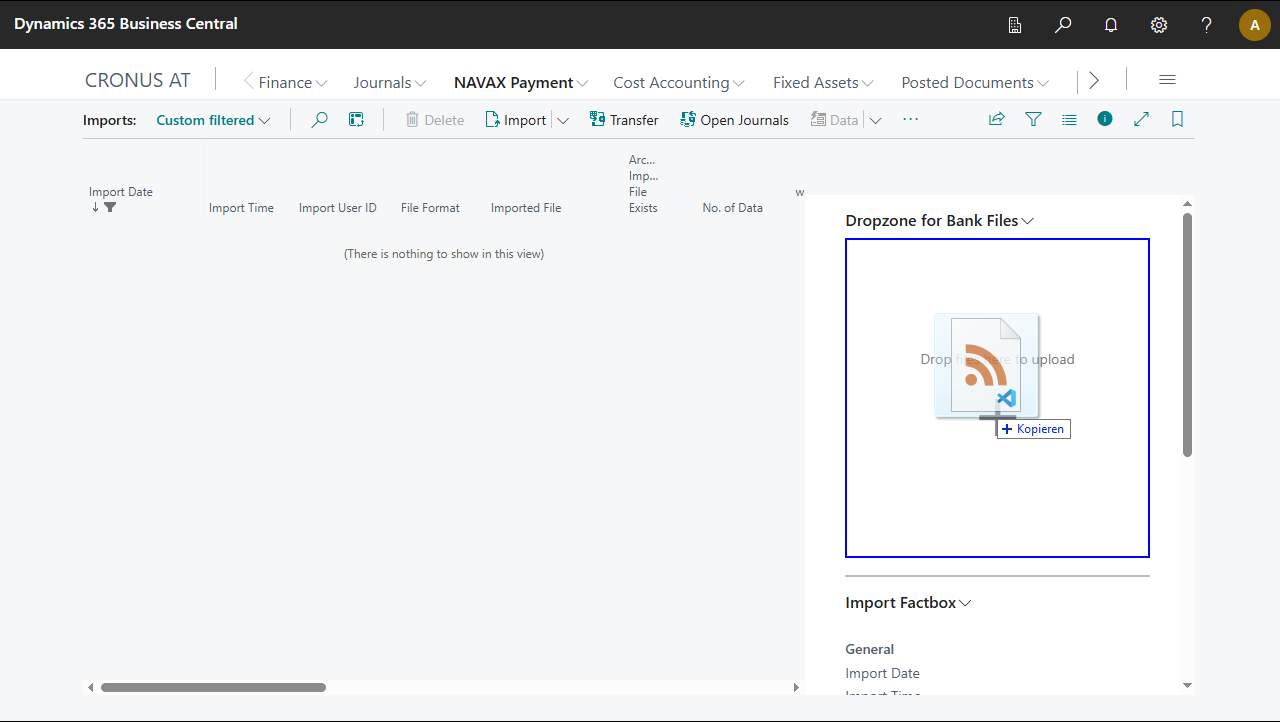Click the Edit in Excel list icon
The width and height of the screenshot is (1280, 722).
pos(356,120)
